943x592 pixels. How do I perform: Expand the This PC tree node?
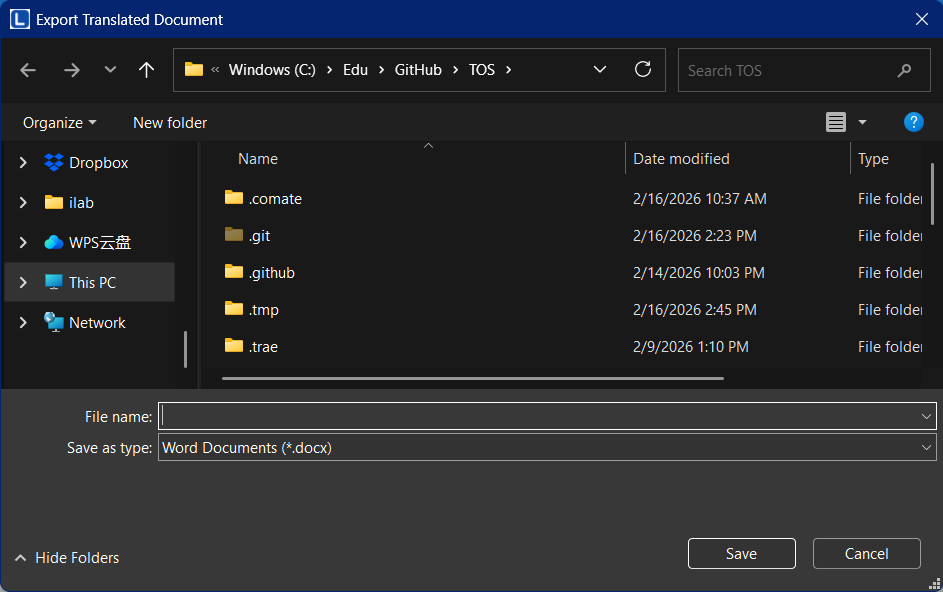tap(23, 283)
